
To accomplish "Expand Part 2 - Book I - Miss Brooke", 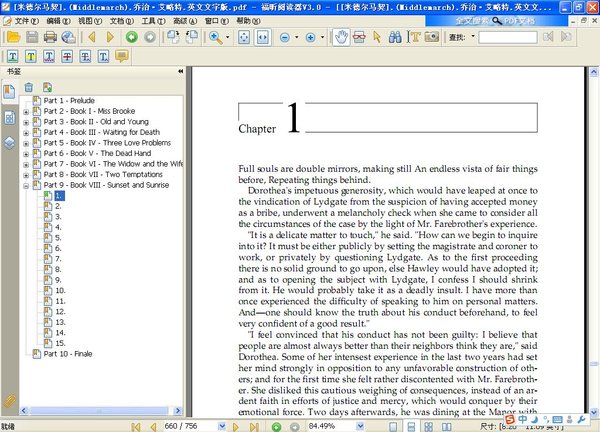I will [x=26, y=112].
